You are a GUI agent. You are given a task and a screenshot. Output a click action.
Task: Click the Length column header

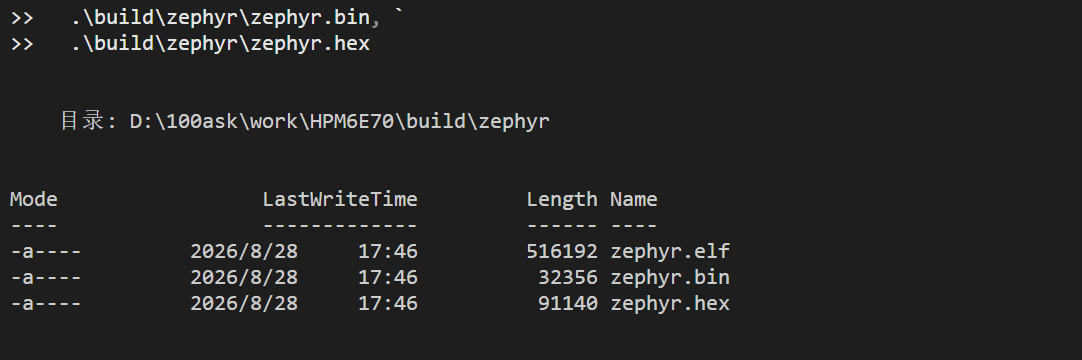point(562,200)
